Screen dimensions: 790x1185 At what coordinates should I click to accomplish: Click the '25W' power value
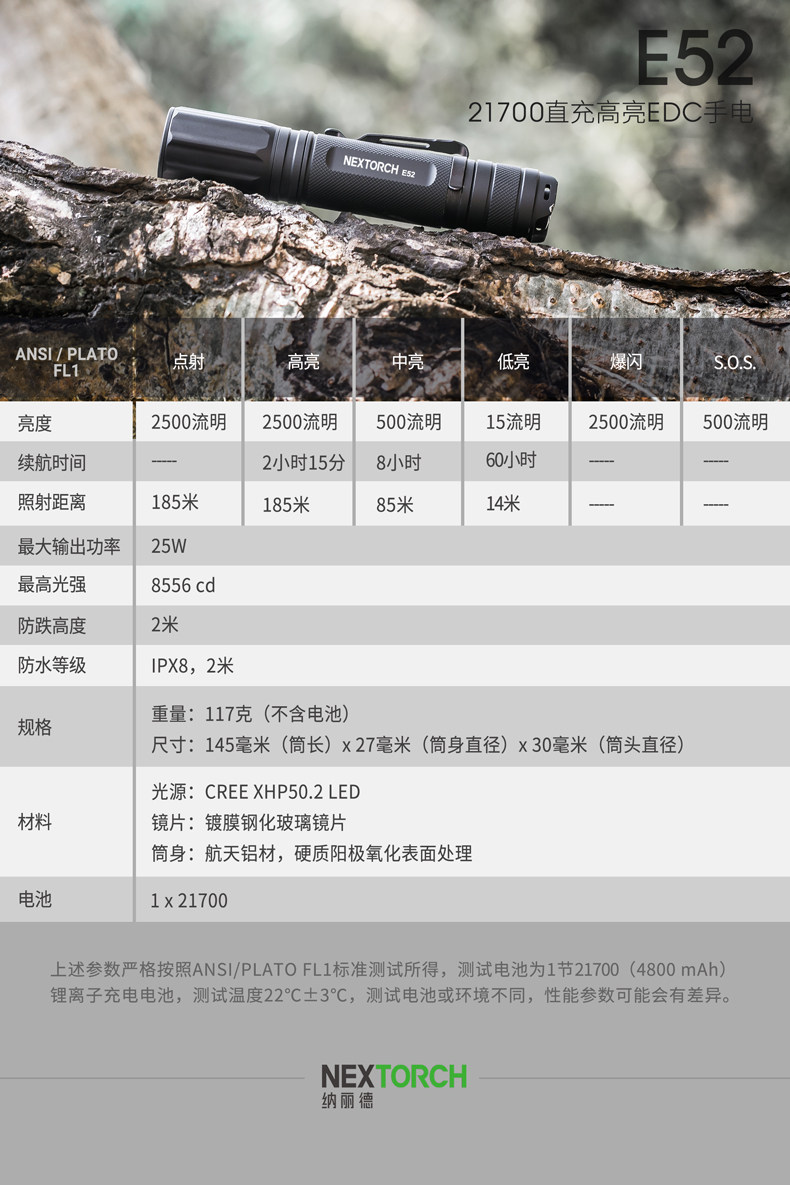(x=169, y=546)
